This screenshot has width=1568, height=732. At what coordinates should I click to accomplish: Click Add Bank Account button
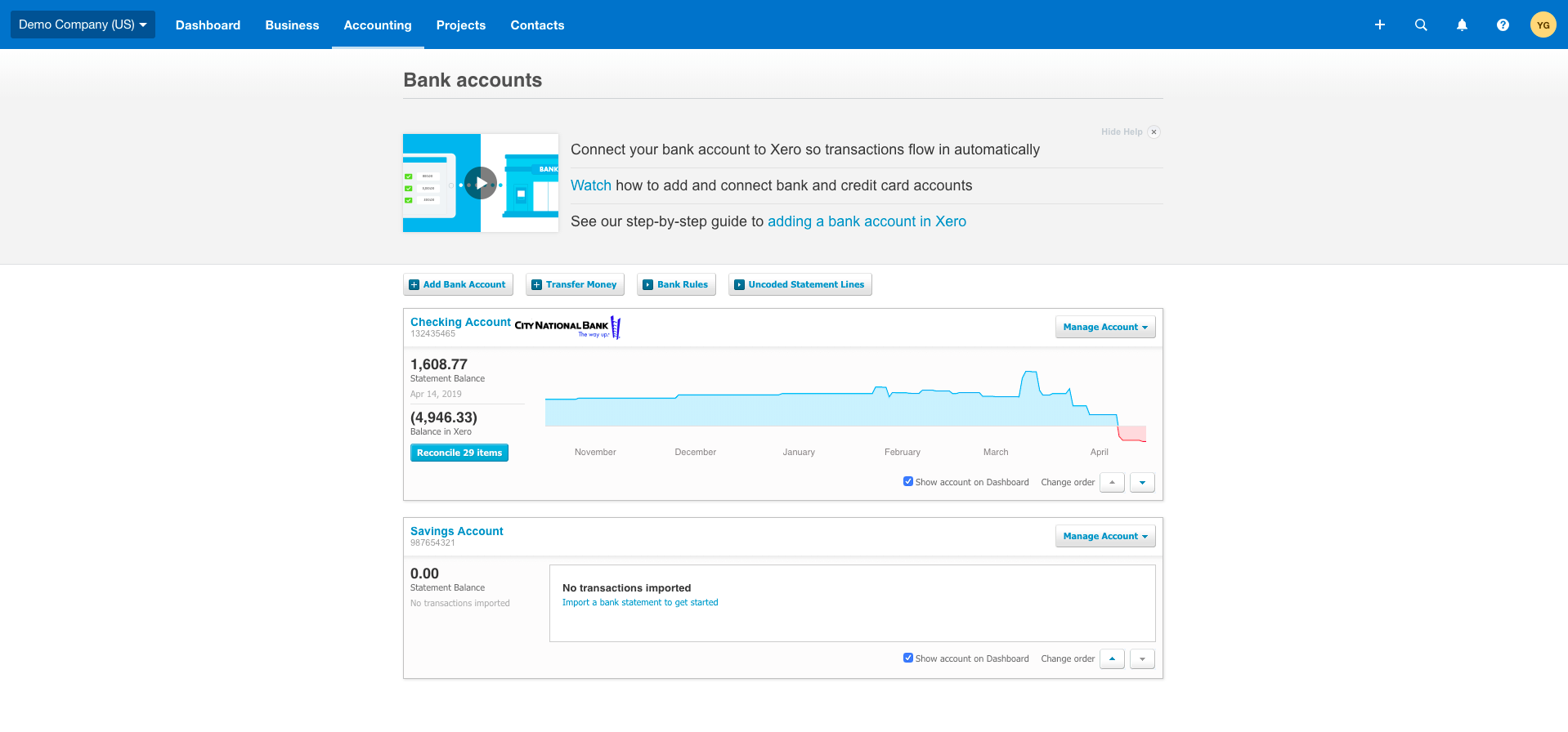(458, 284)
